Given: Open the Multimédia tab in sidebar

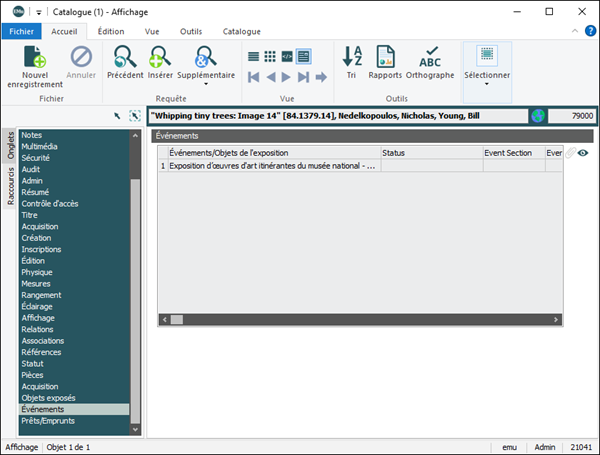Looking at the screenshot, I should click(x=41, y=146).
